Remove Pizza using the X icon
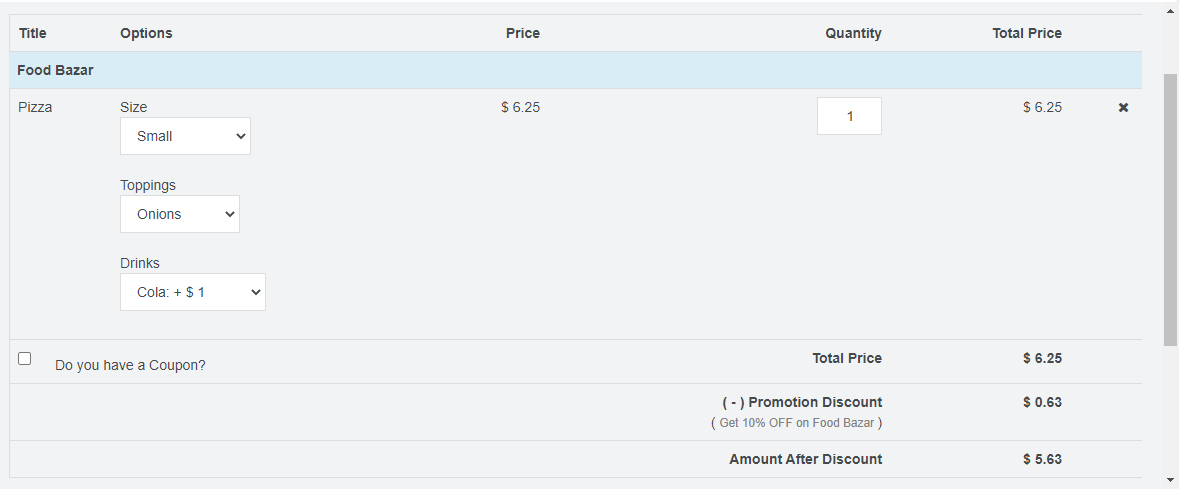 coord(1123,108)
